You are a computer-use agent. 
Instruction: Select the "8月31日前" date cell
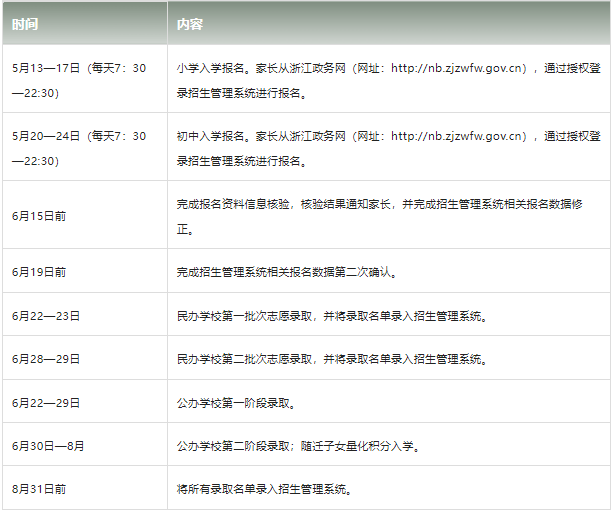point(40,489)
